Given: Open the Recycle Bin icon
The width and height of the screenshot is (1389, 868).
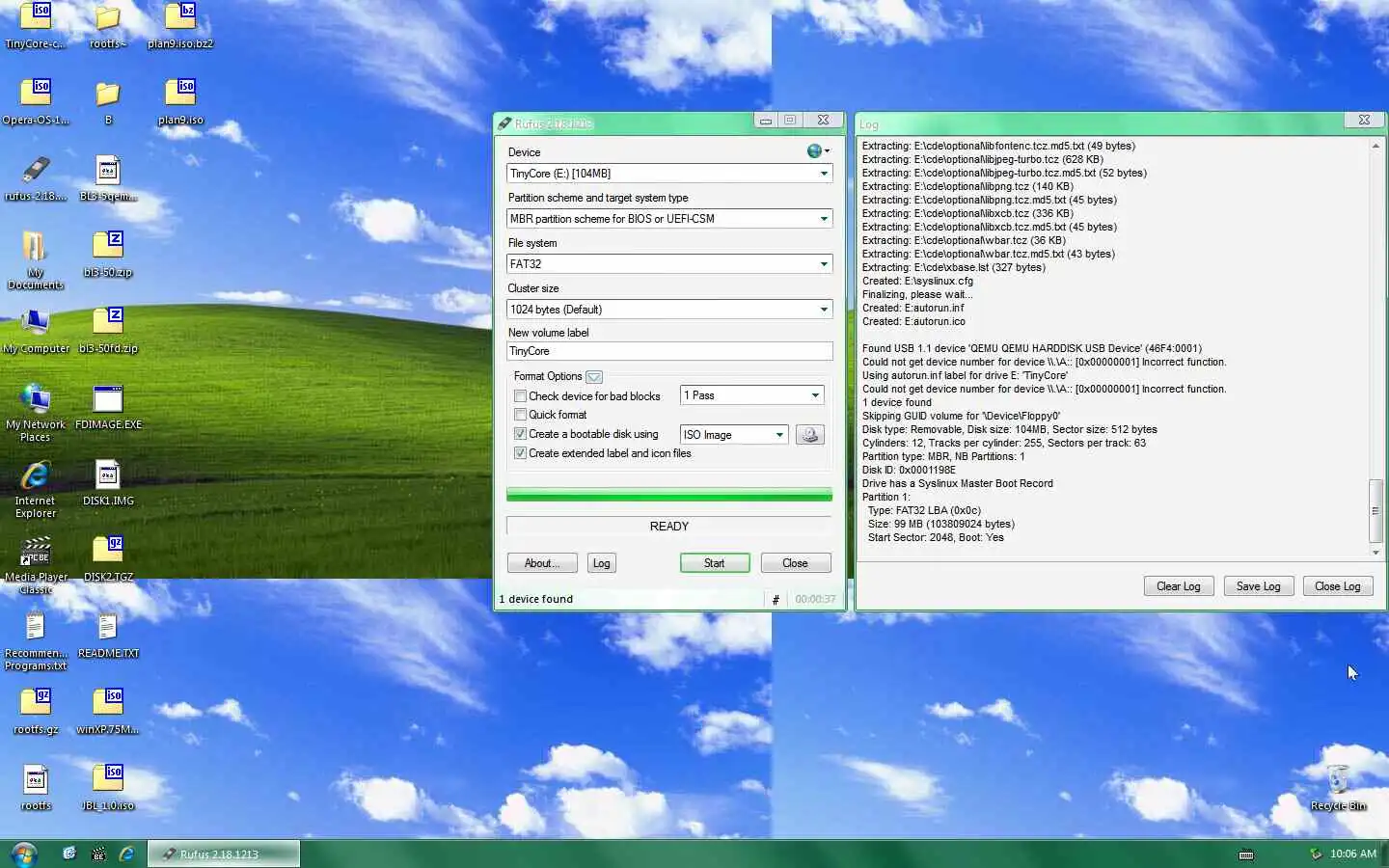Looking at the screenshot, I should (x=1338, y=788).
